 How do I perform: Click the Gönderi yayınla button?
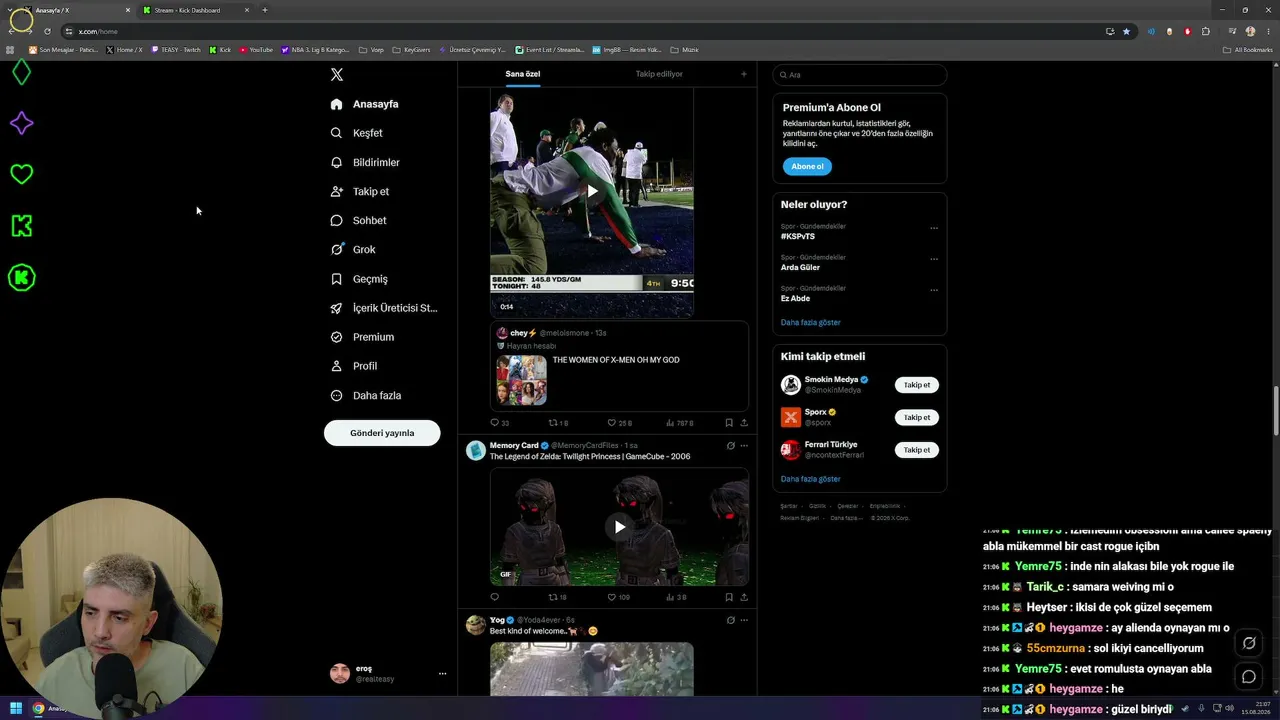(382, 433)
